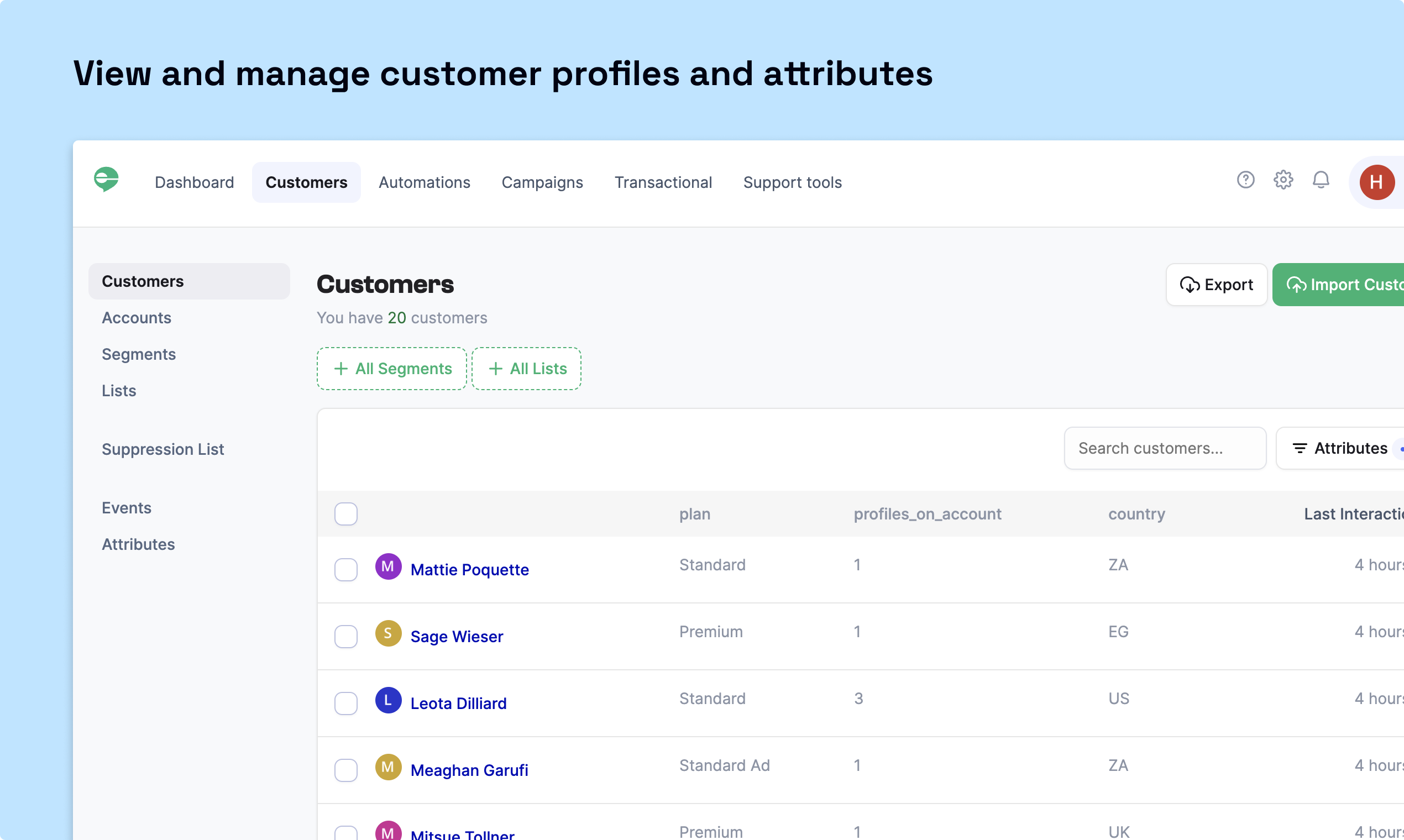Open the notifications bell icon

[1320, 180]
